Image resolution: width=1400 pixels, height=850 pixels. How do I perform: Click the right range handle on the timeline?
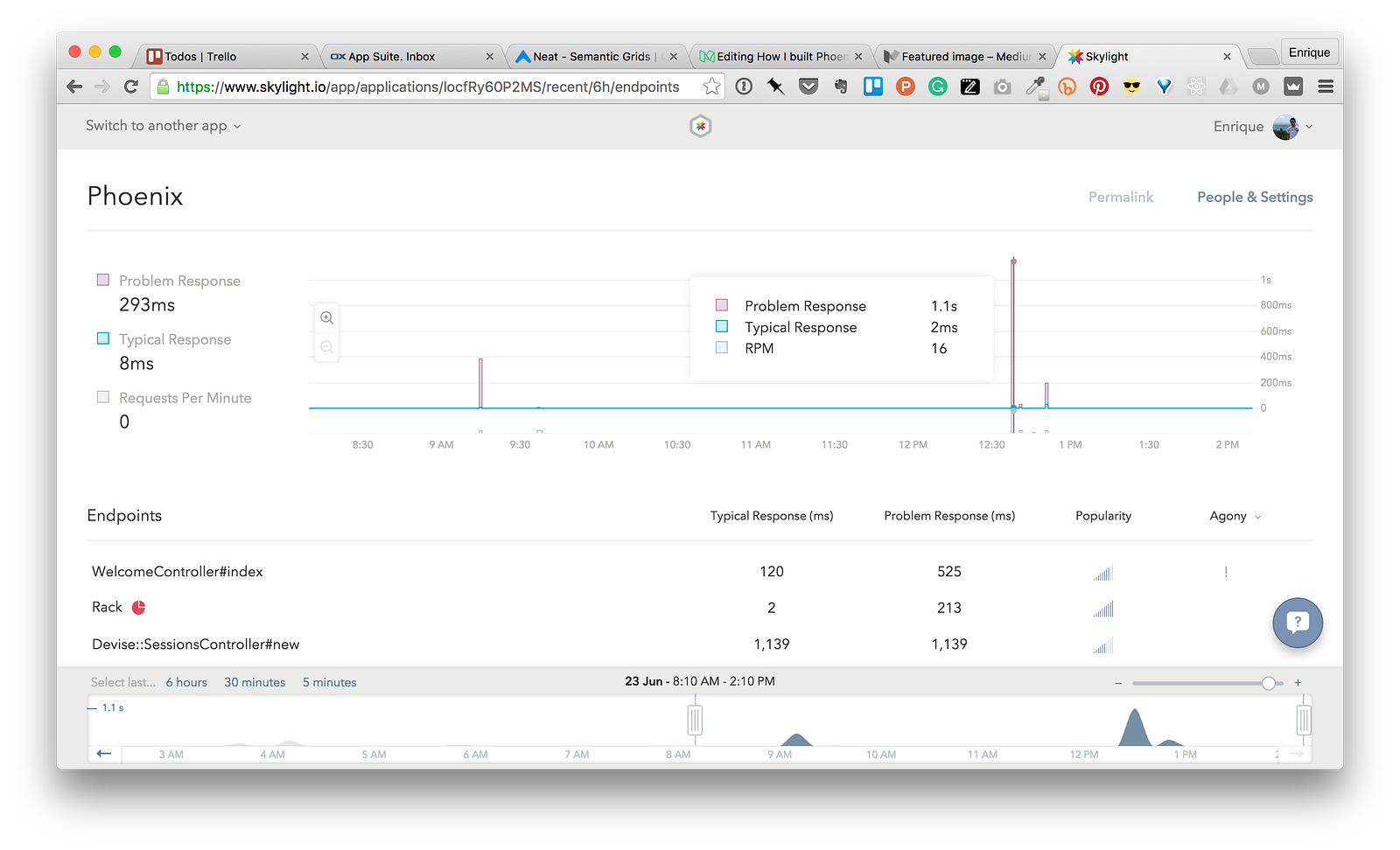tap(1304, 721)
